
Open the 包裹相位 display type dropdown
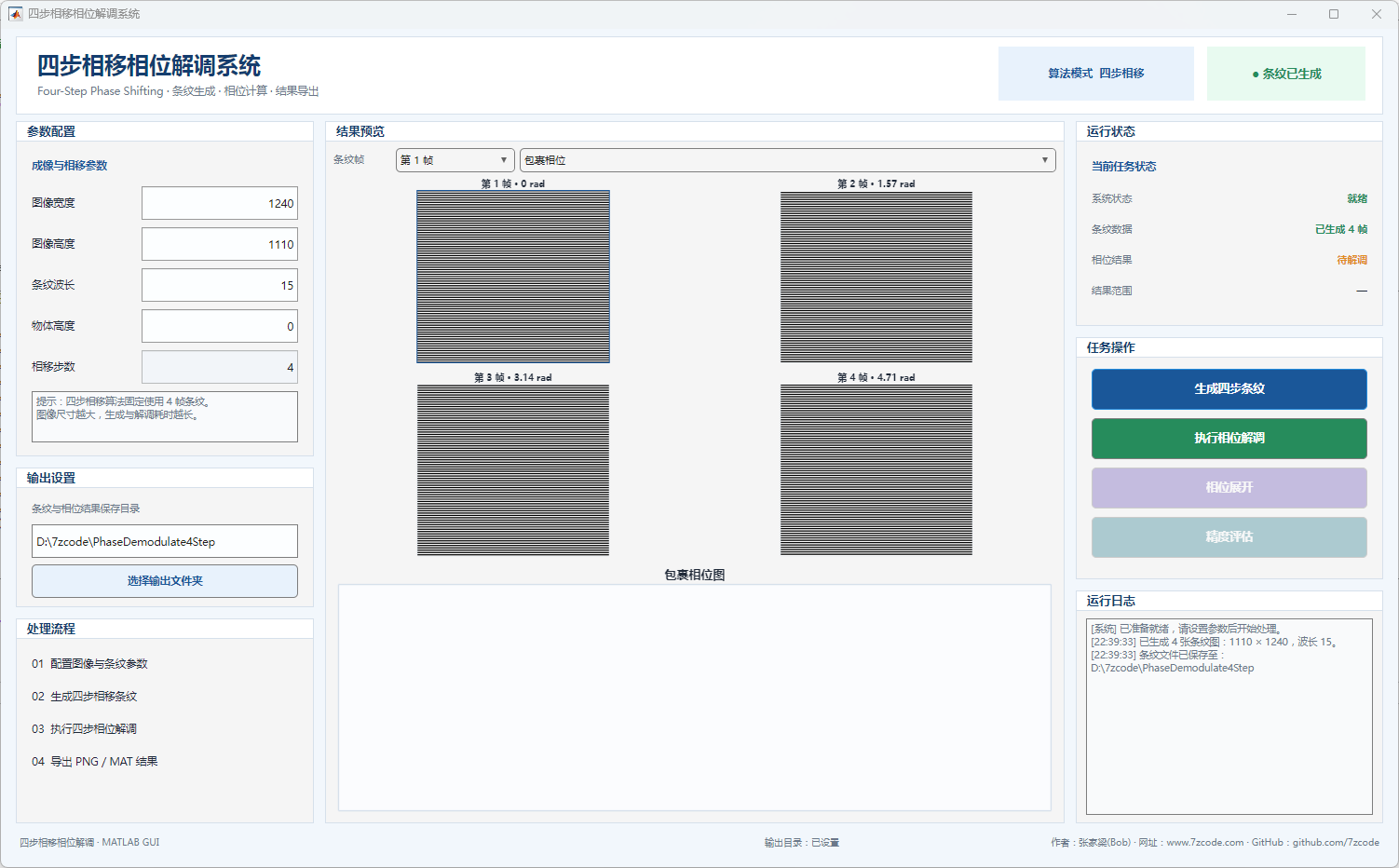pyautogui.click(x=787, y=160)
